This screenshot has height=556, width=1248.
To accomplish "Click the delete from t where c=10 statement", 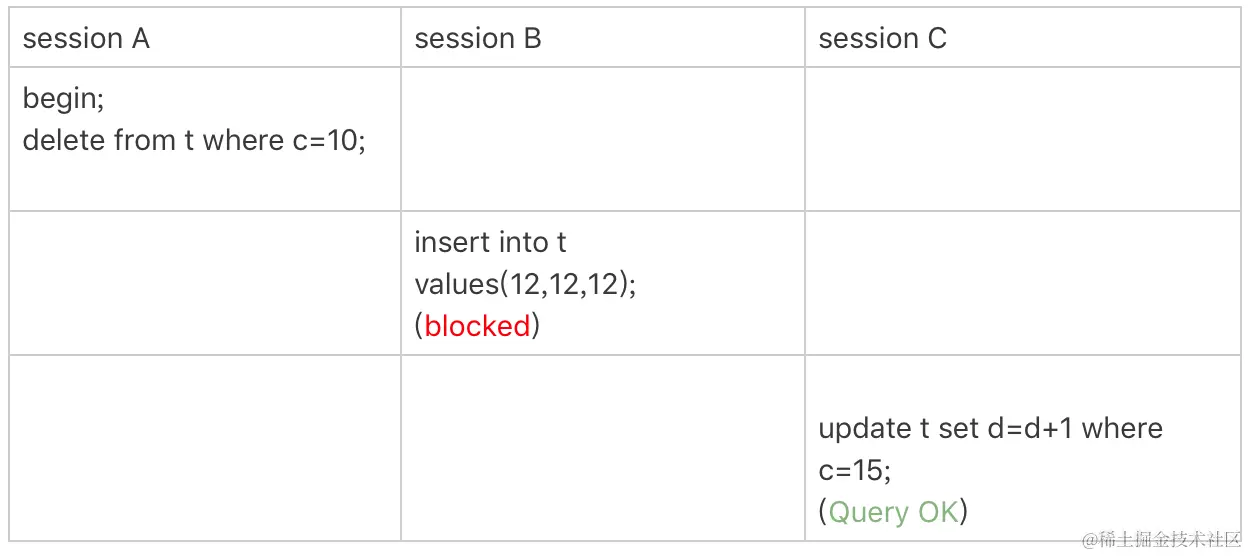I will [x=194, y=140].
